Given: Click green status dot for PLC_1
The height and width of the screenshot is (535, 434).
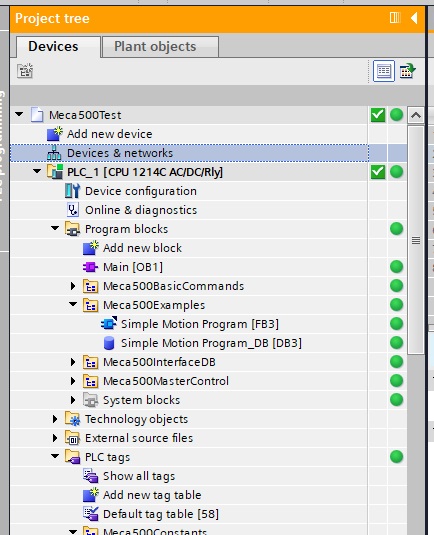Looking at the screenshot, I should click(396, 172).
